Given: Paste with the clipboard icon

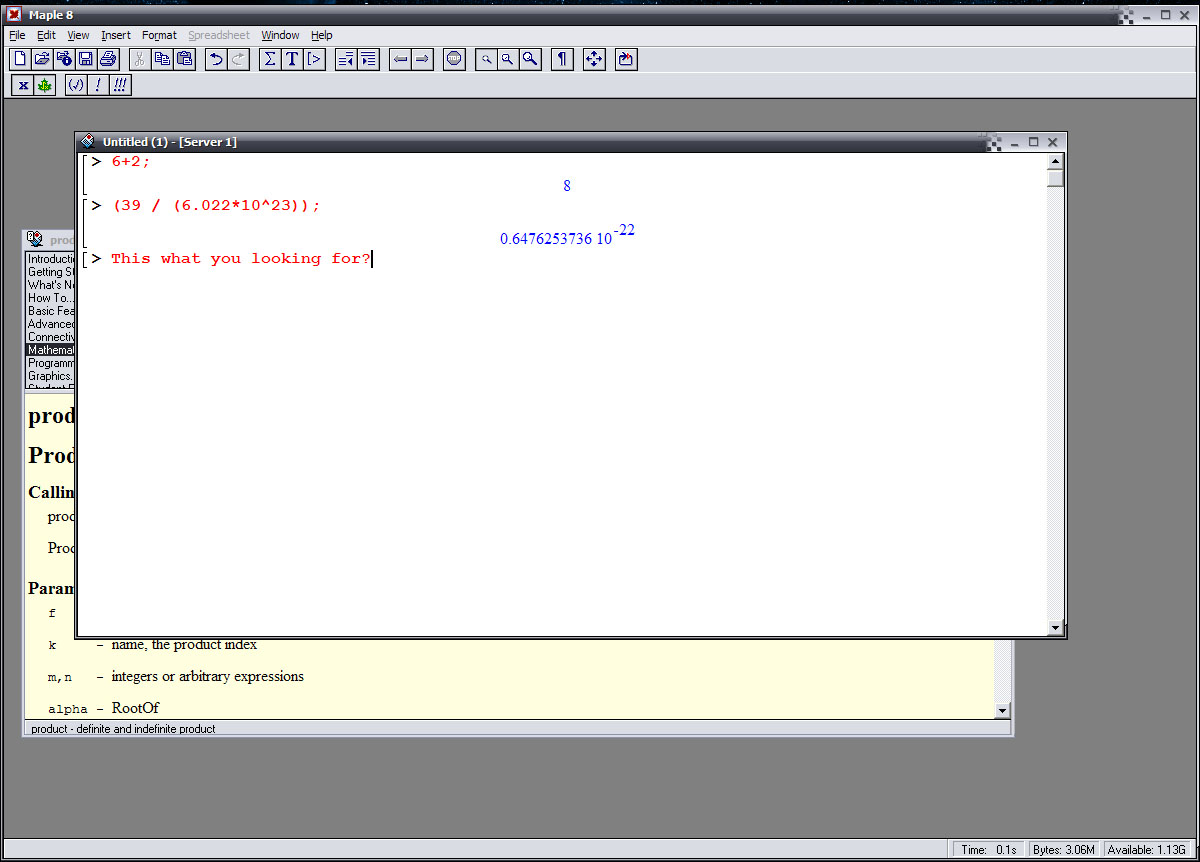Looking at the screenshot, I should 184,59.
